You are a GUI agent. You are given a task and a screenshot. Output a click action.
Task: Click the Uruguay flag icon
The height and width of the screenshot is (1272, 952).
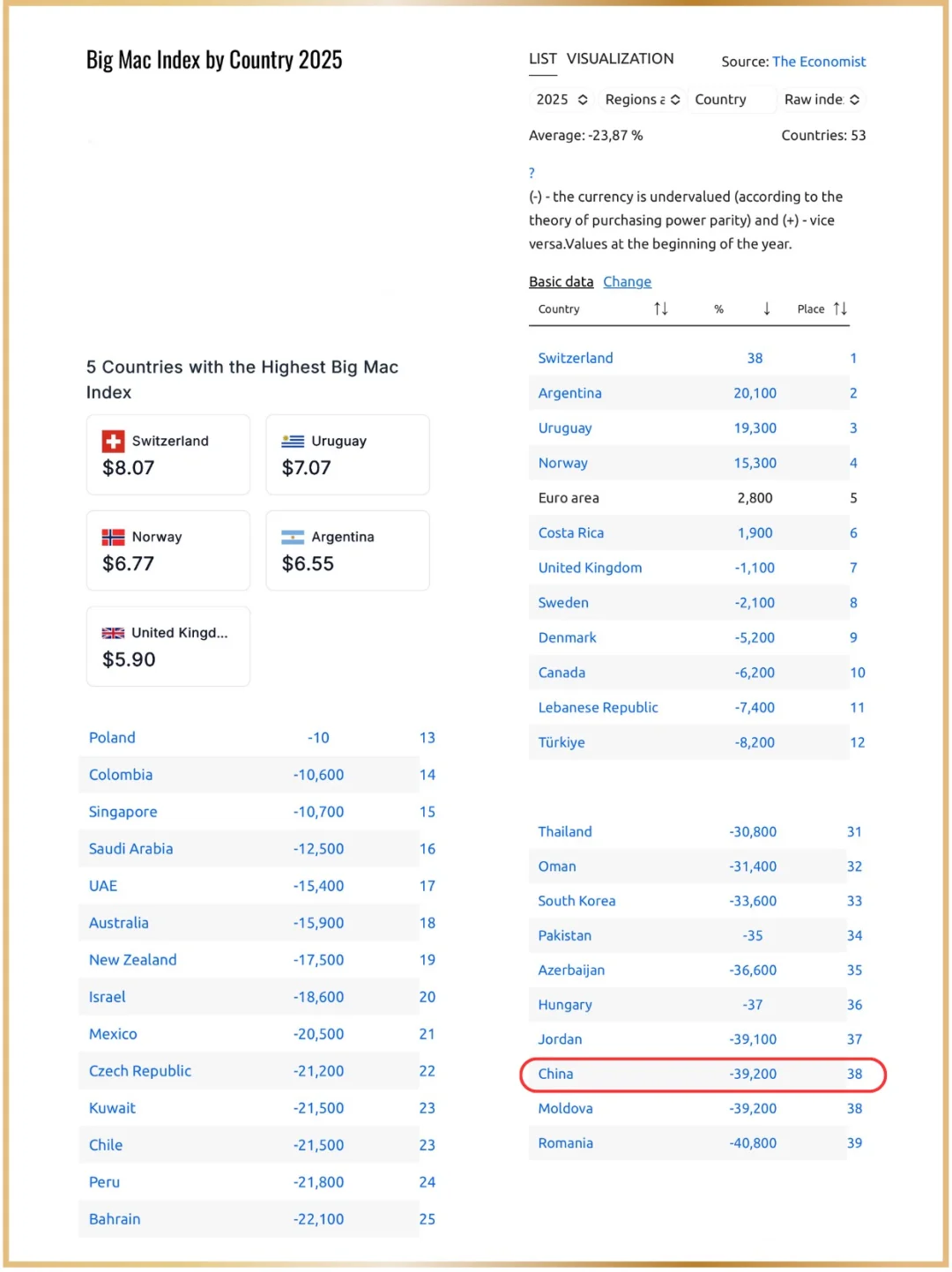293,441
